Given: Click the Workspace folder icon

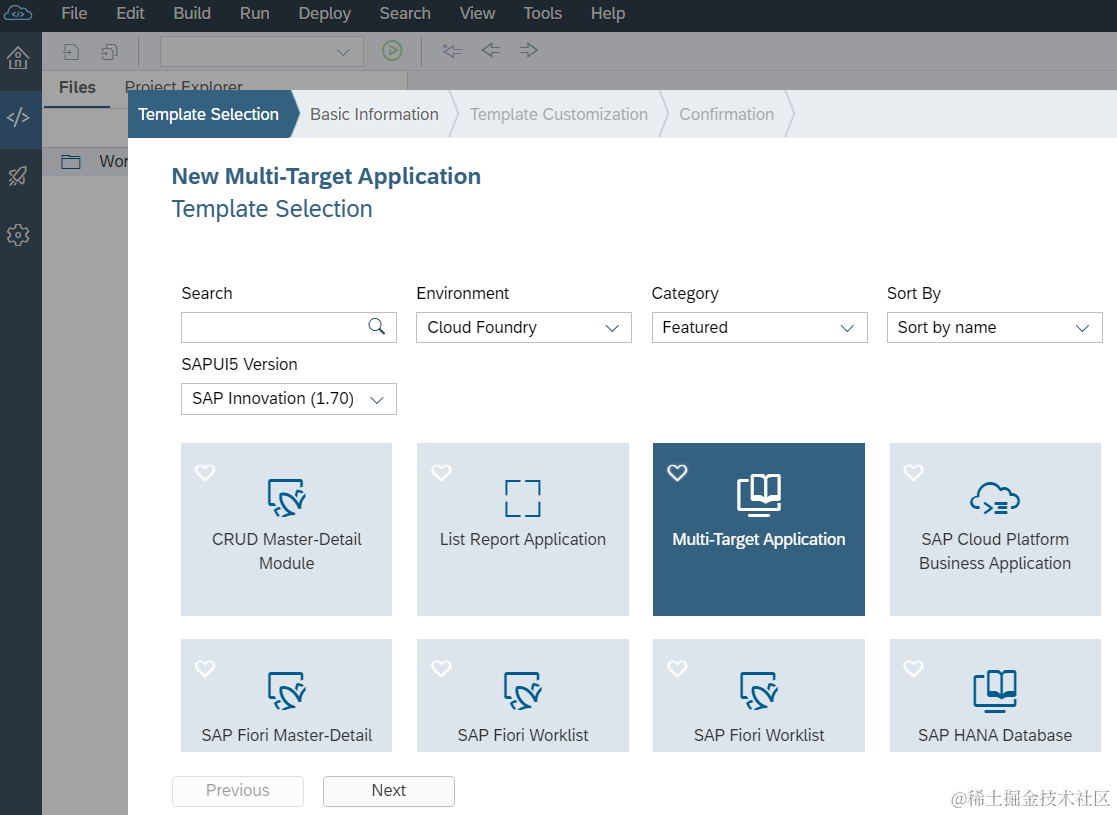Looking at the screenshot, I should pyautogui.click(x=71, y=162).
